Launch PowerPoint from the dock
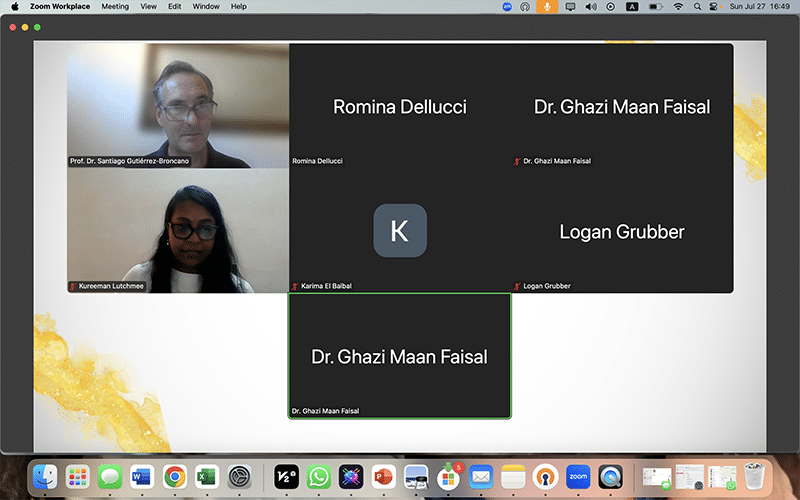Viewport: 800px width, 500px height. (383, 476)
